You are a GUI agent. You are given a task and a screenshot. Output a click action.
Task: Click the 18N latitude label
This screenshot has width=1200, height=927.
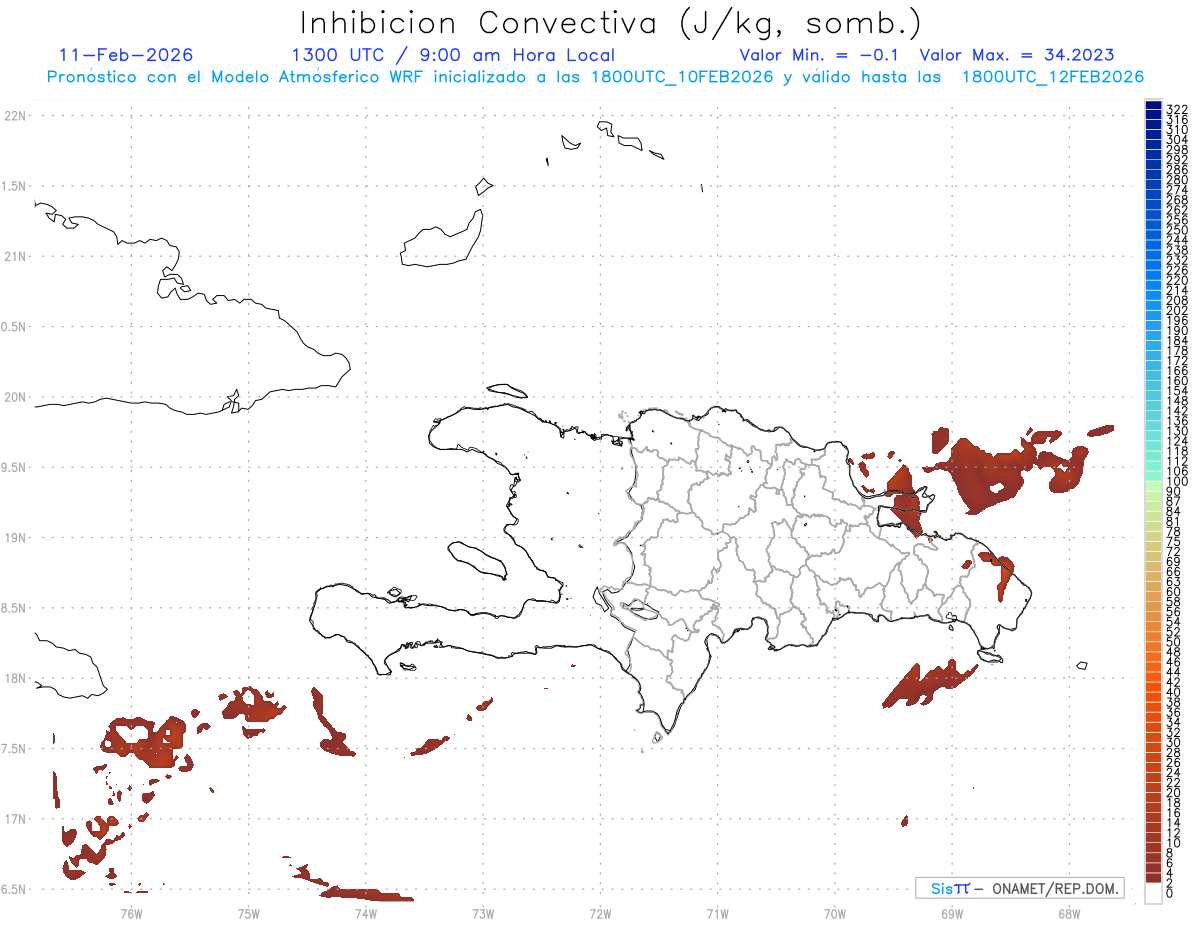15,678
